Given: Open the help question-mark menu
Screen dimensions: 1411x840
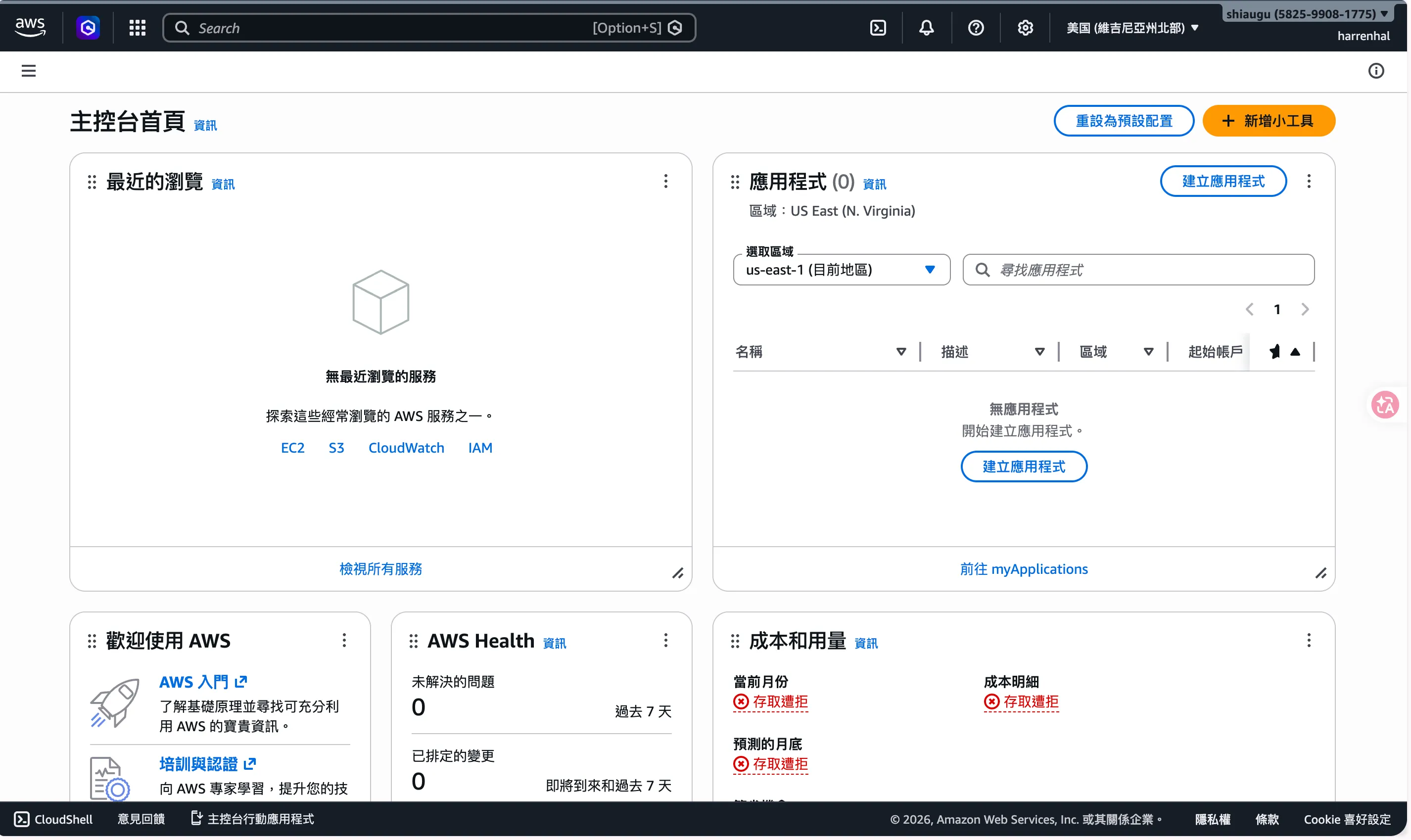Looking at the screenshot, I should coord(975,27).
